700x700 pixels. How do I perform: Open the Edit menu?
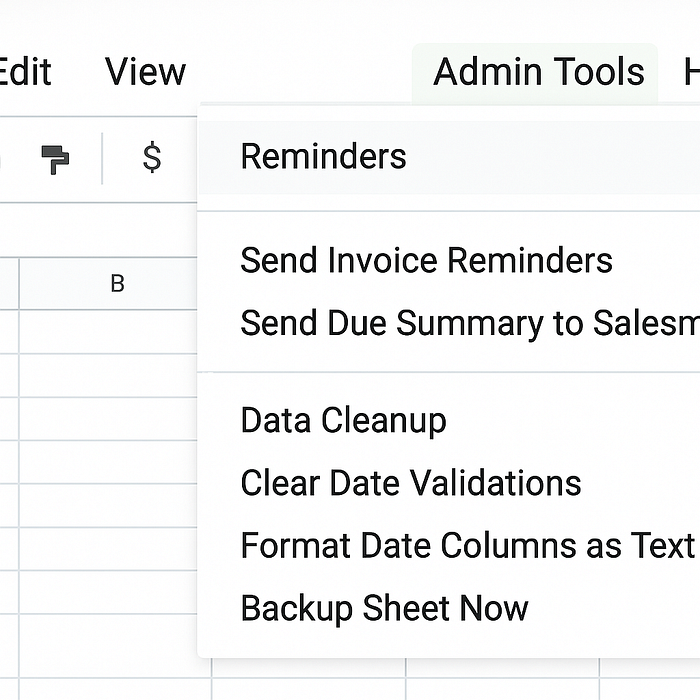point(25,71)
